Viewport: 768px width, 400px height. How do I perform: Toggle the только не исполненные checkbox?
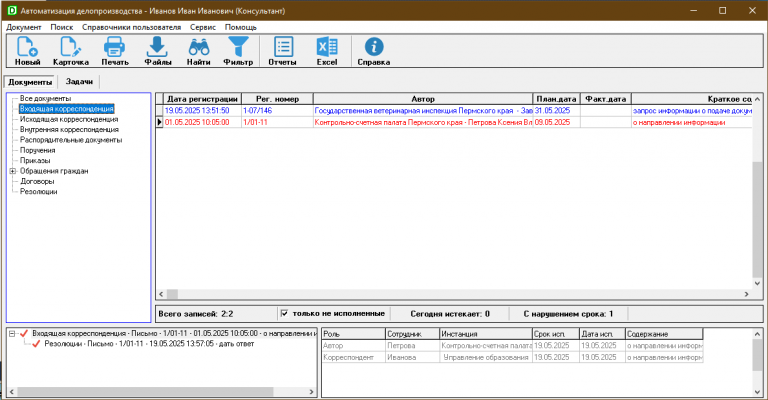tap(285, 313)
